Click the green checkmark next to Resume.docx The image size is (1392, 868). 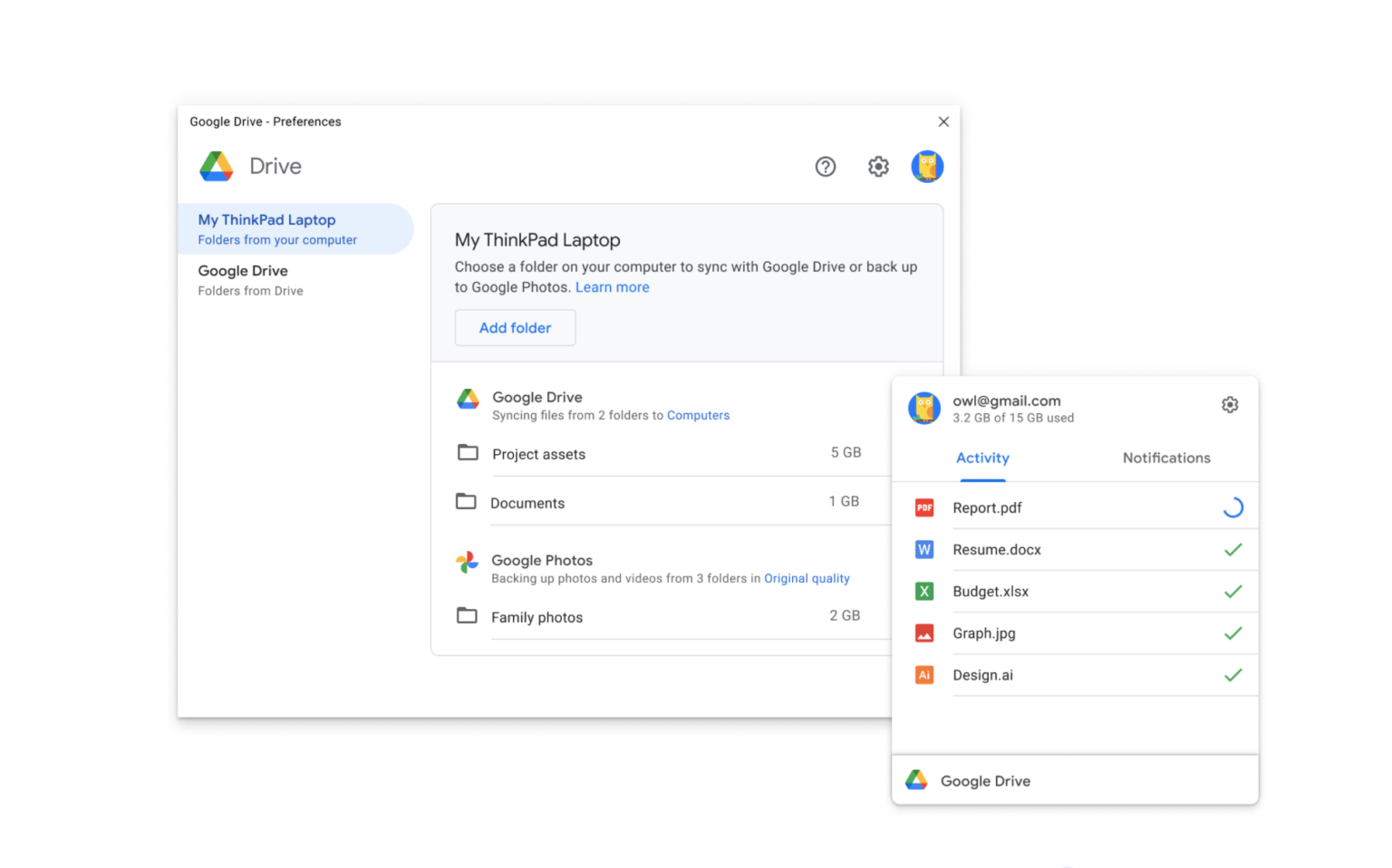tap(1232, 549)
